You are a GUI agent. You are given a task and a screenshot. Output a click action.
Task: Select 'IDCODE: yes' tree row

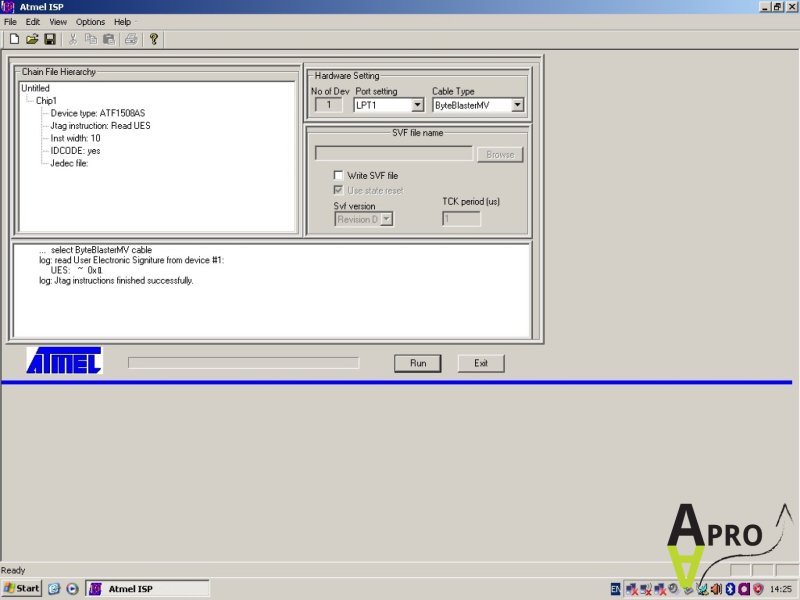pyautogui.click(x=76, y=151)
